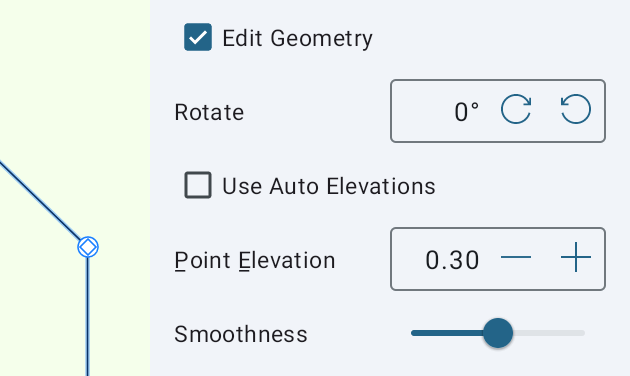Screen dimensions: 630x376
Task: Decrease point elevation with the minus icon
Action: [x=516, y=257]
